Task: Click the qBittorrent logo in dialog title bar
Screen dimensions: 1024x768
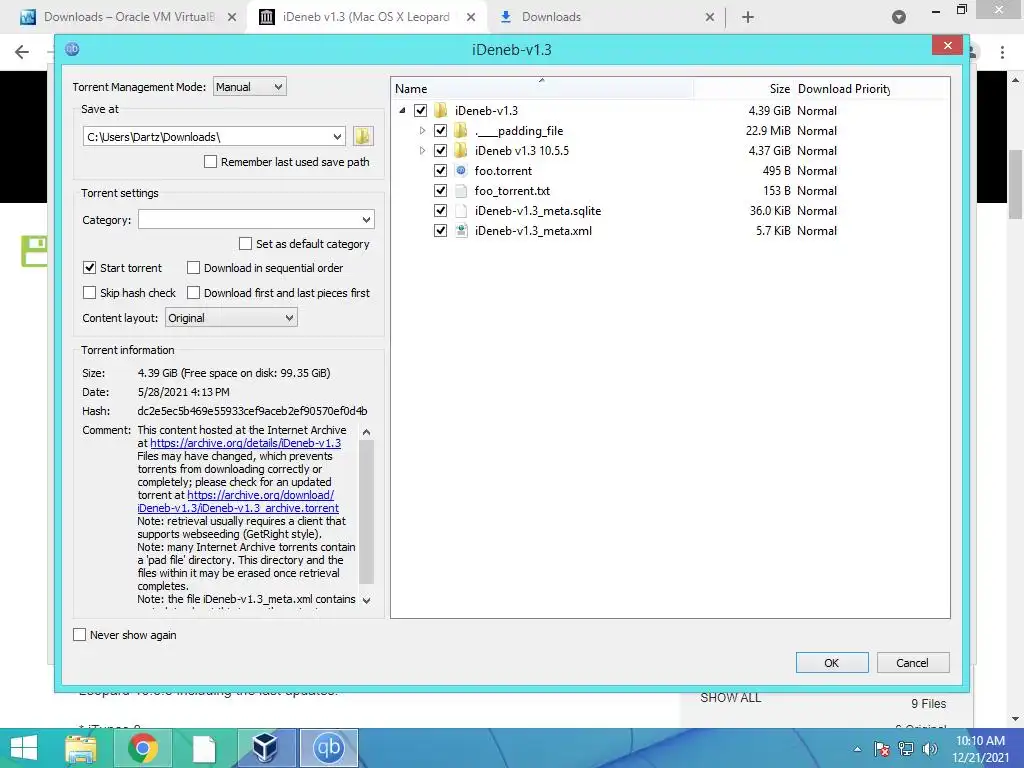Action: [72, 49]
